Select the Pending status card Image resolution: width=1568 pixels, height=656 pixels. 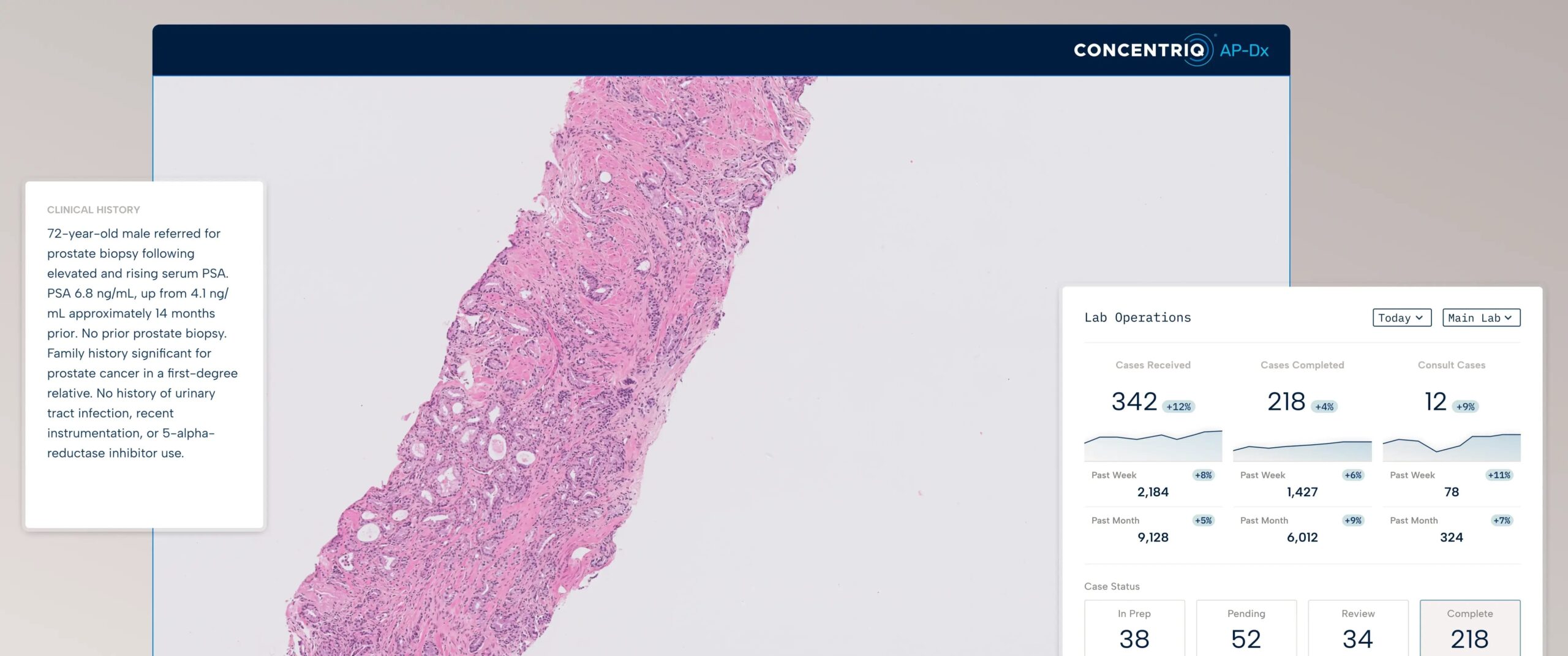click(1246, 628)
